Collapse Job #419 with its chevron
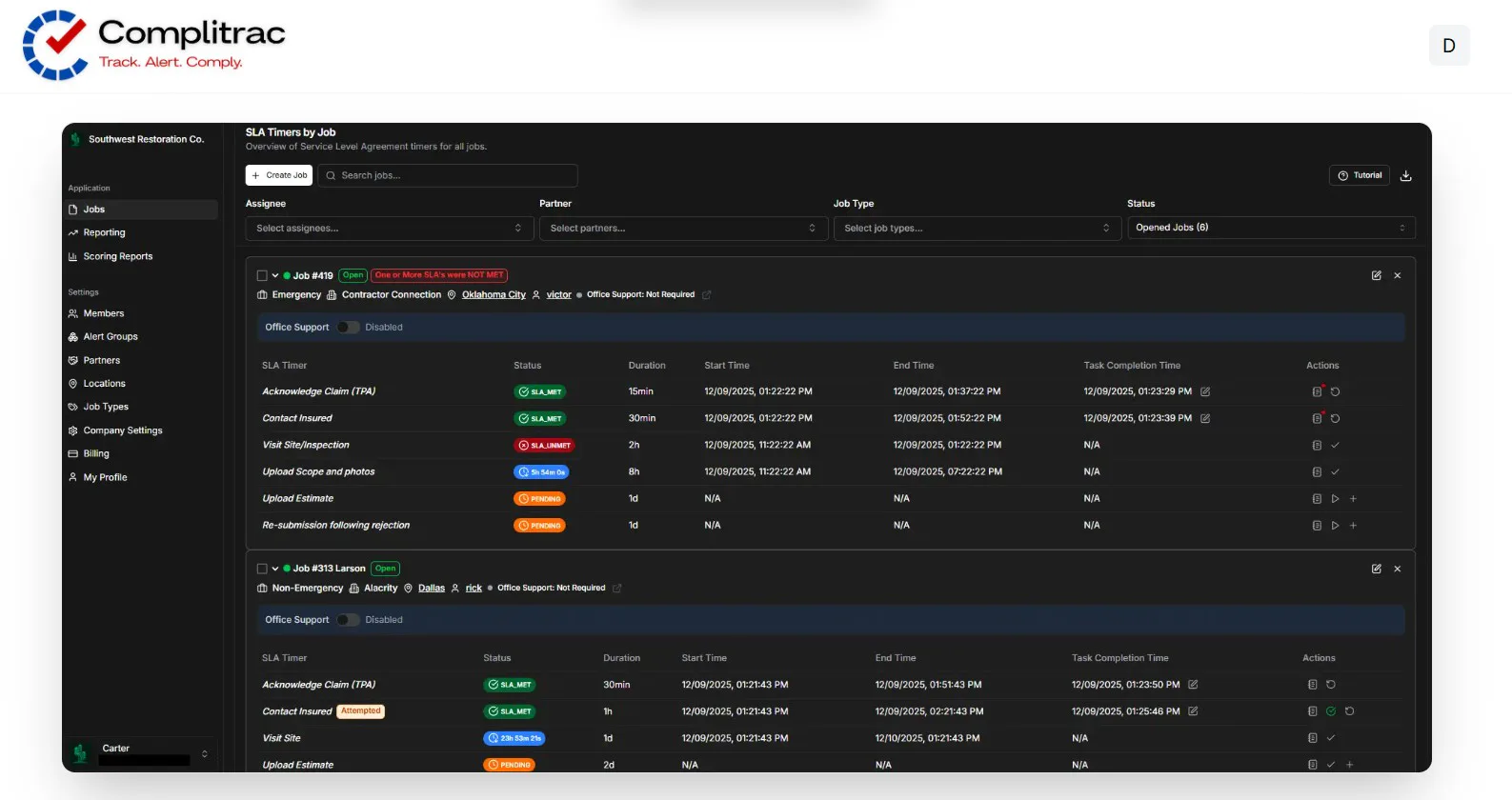Screen dimensions: 1512x800 pyautogui.click(x=275, y=275)
